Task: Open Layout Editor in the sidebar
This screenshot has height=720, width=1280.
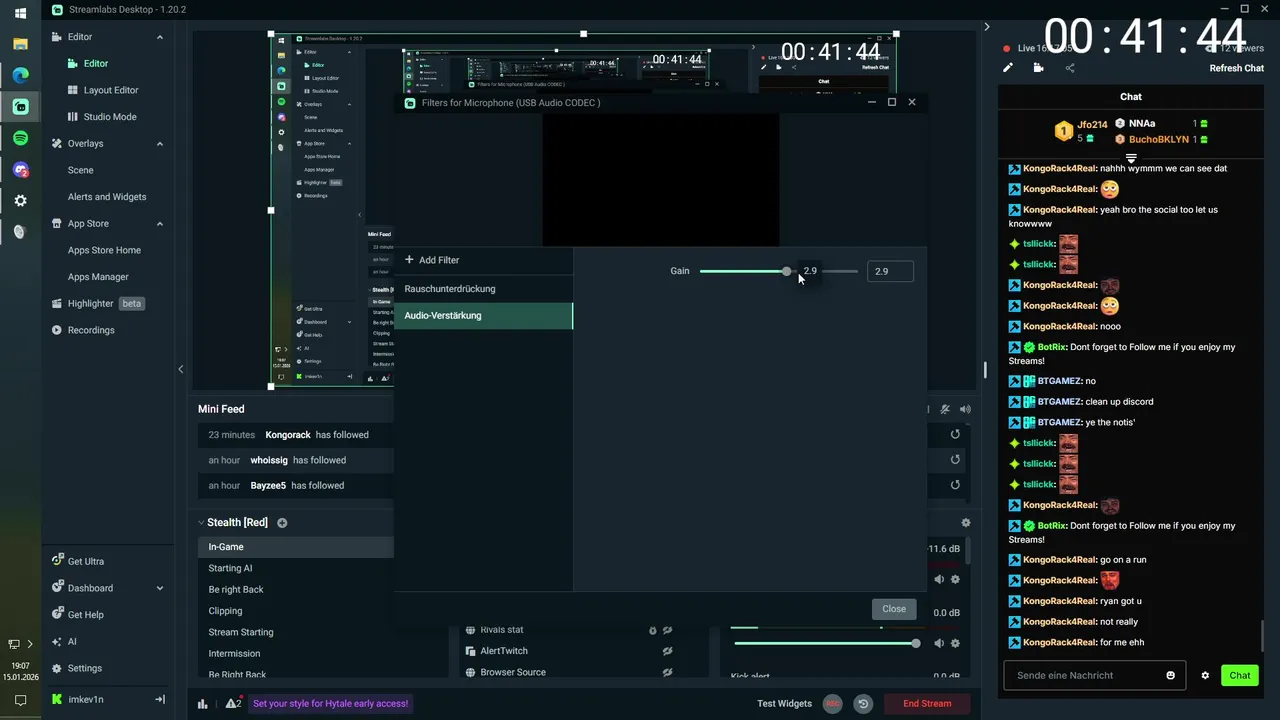Action: pos(111,90)
